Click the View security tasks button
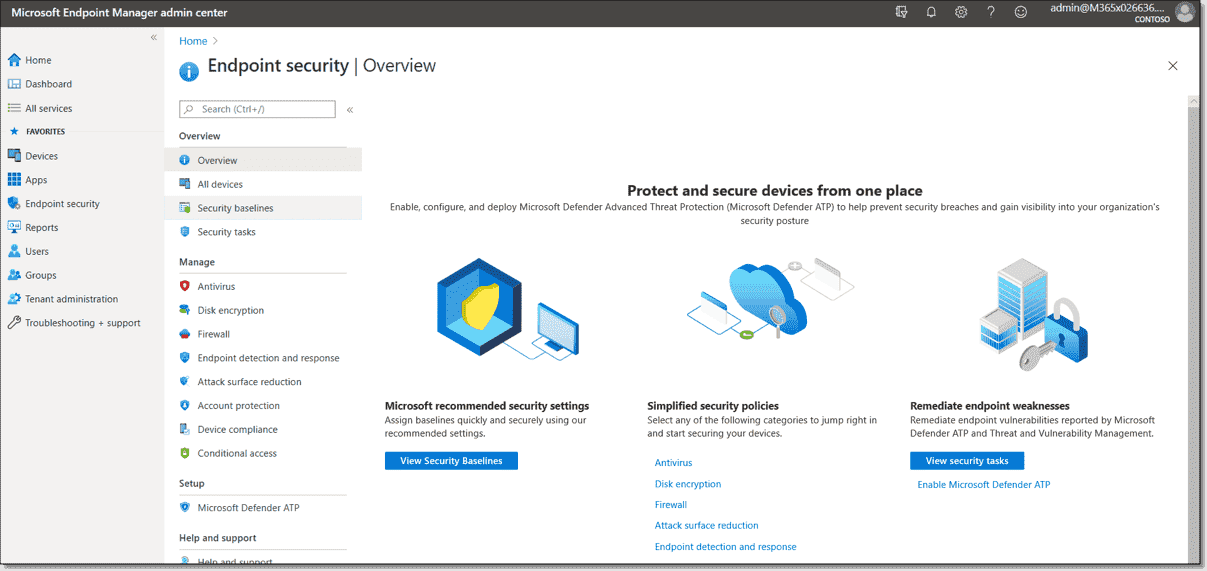Screen dimensions: 1207x571 point(967,461)
